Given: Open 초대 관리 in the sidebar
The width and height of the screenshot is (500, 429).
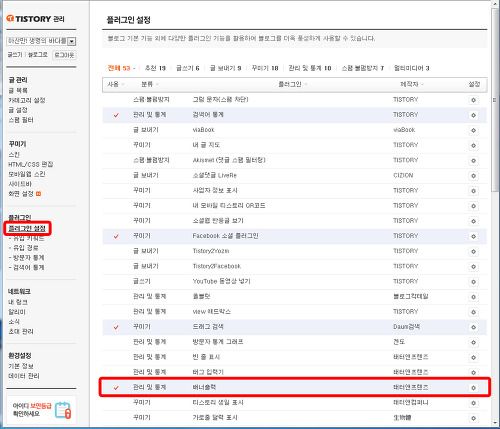Looking at the screenshot, I should 21,331.
